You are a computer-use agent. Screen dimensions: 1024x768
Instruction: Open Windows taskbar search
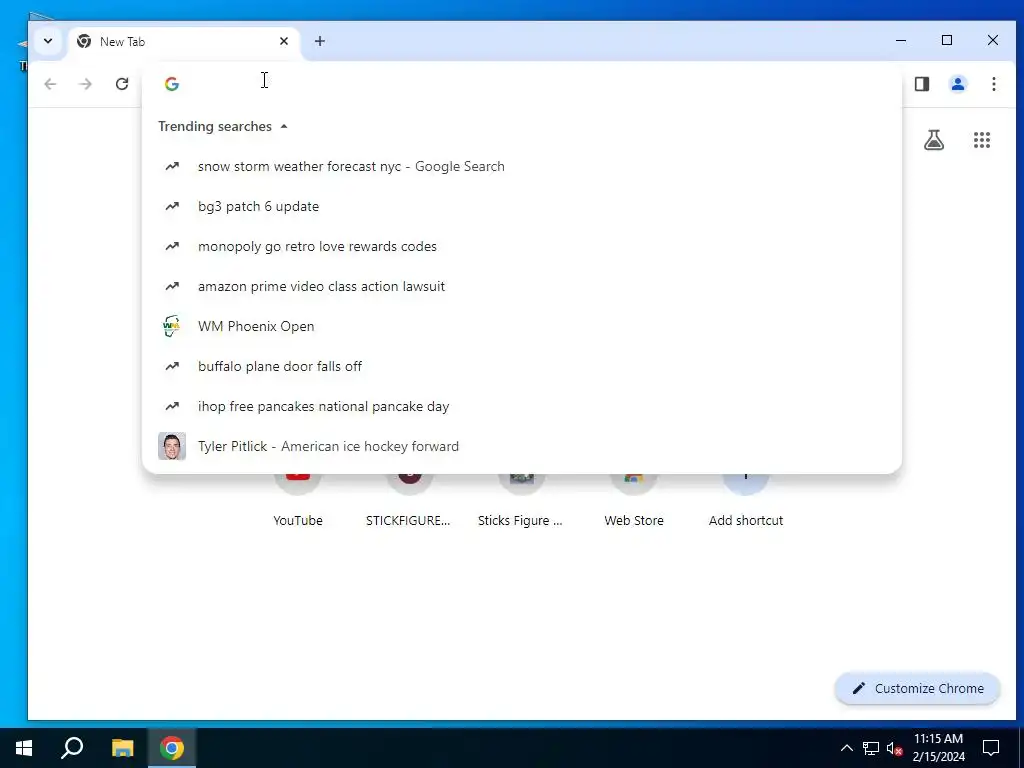tap(72, 748)
